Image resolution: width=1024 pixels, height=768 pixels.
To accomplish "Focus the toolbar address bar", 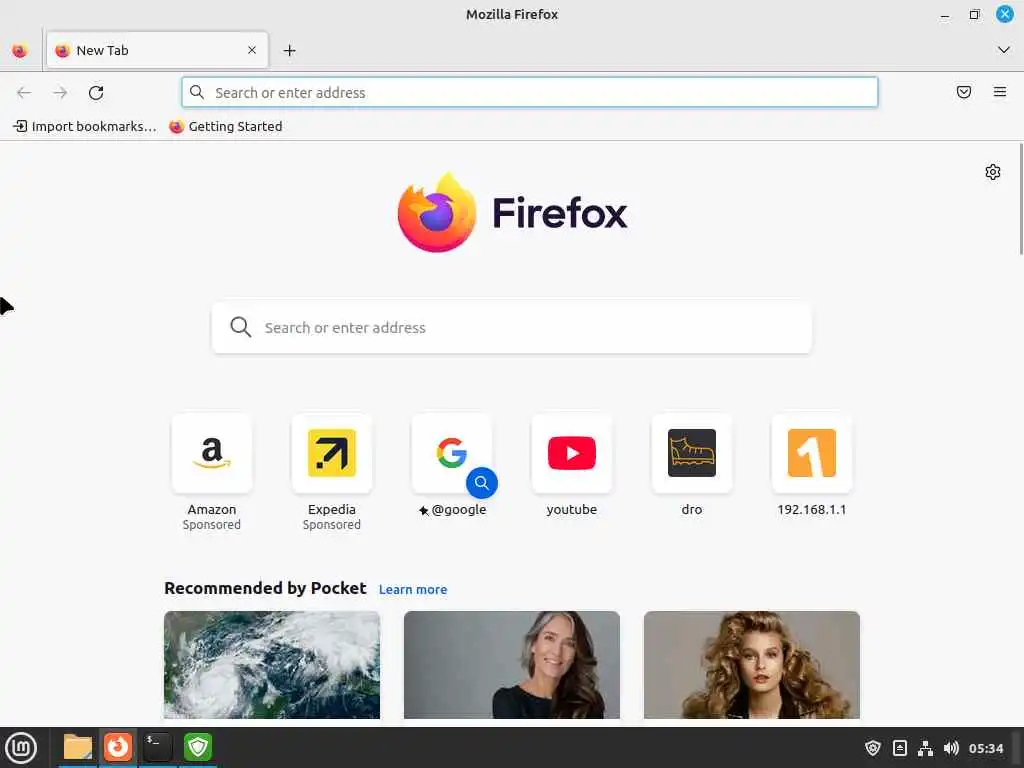I will click(530, 92).
